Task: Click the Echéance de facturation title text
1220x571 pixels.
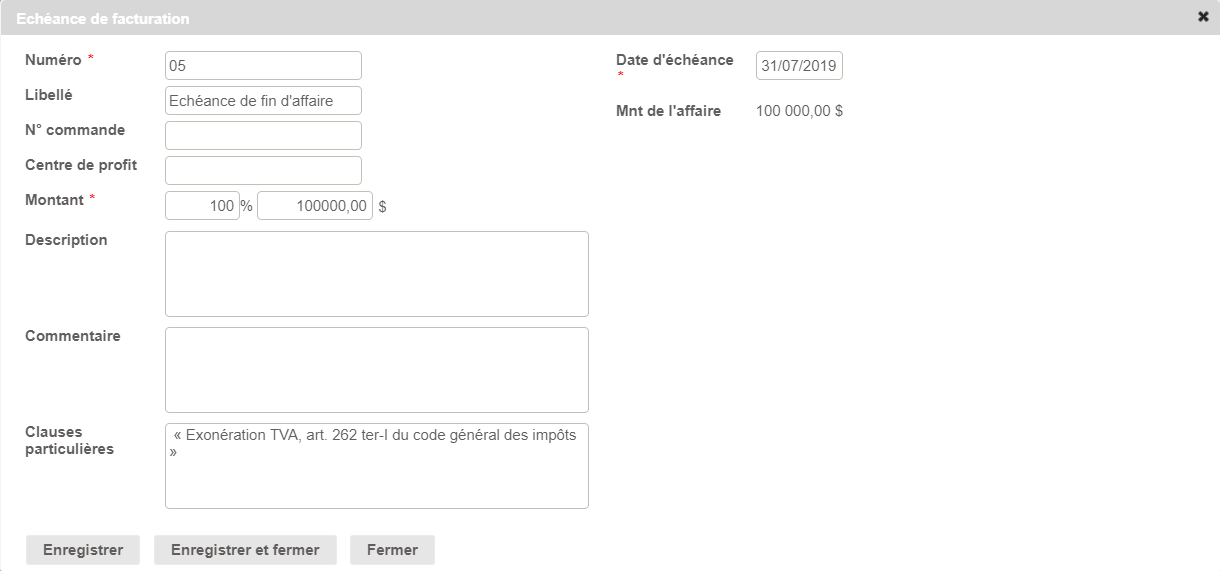Action: point(103,19)
